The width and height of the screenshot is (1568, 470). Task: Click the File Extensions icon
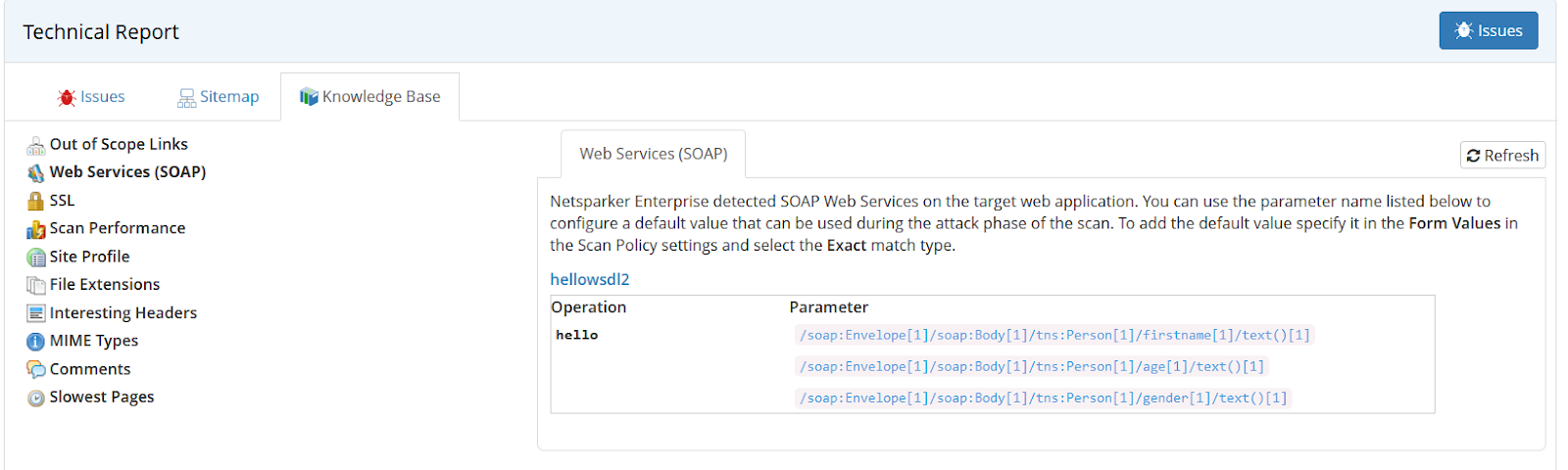coord(36,285)
